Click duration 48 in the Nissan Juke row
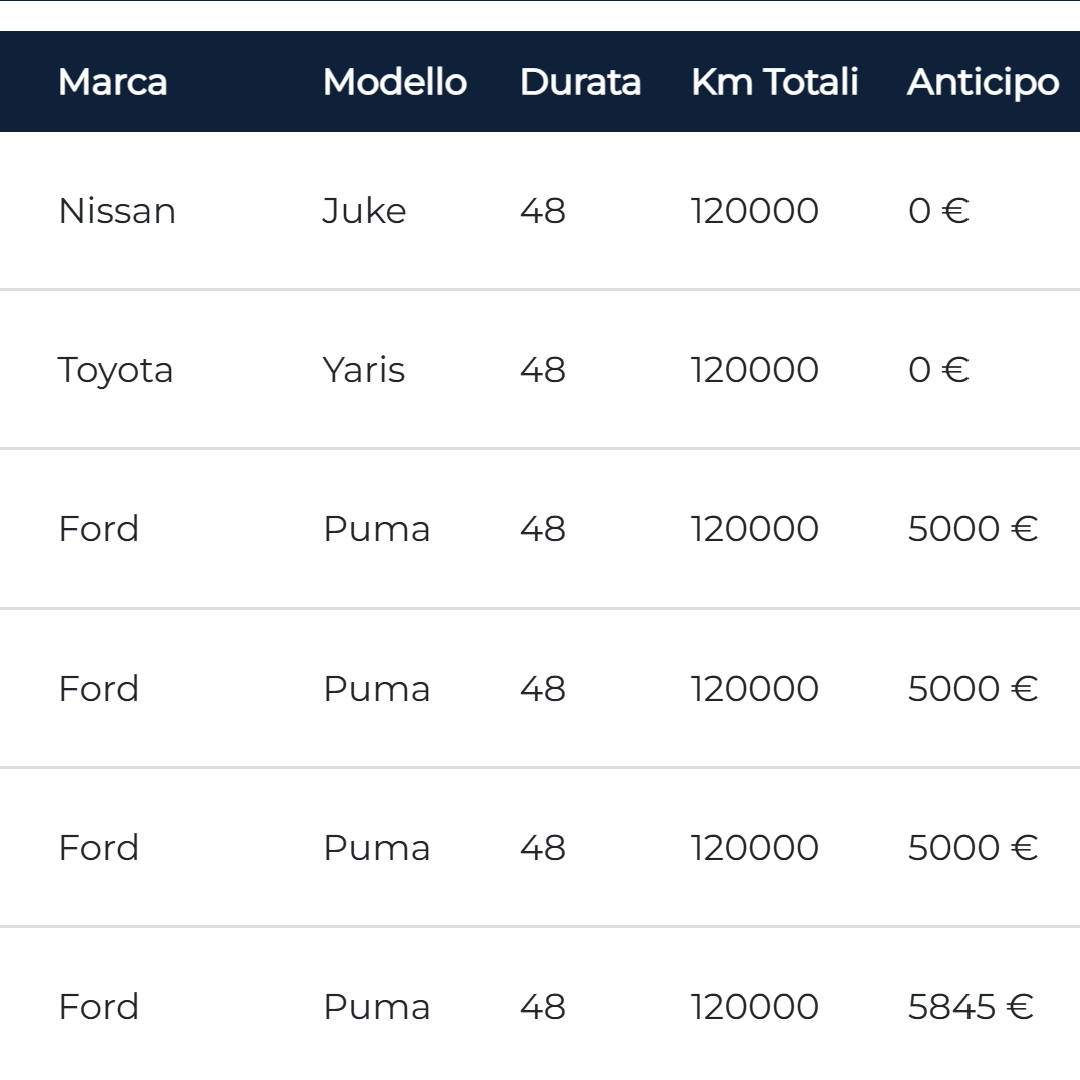This screenshot has width=1080, height=1080. (542, 211)
